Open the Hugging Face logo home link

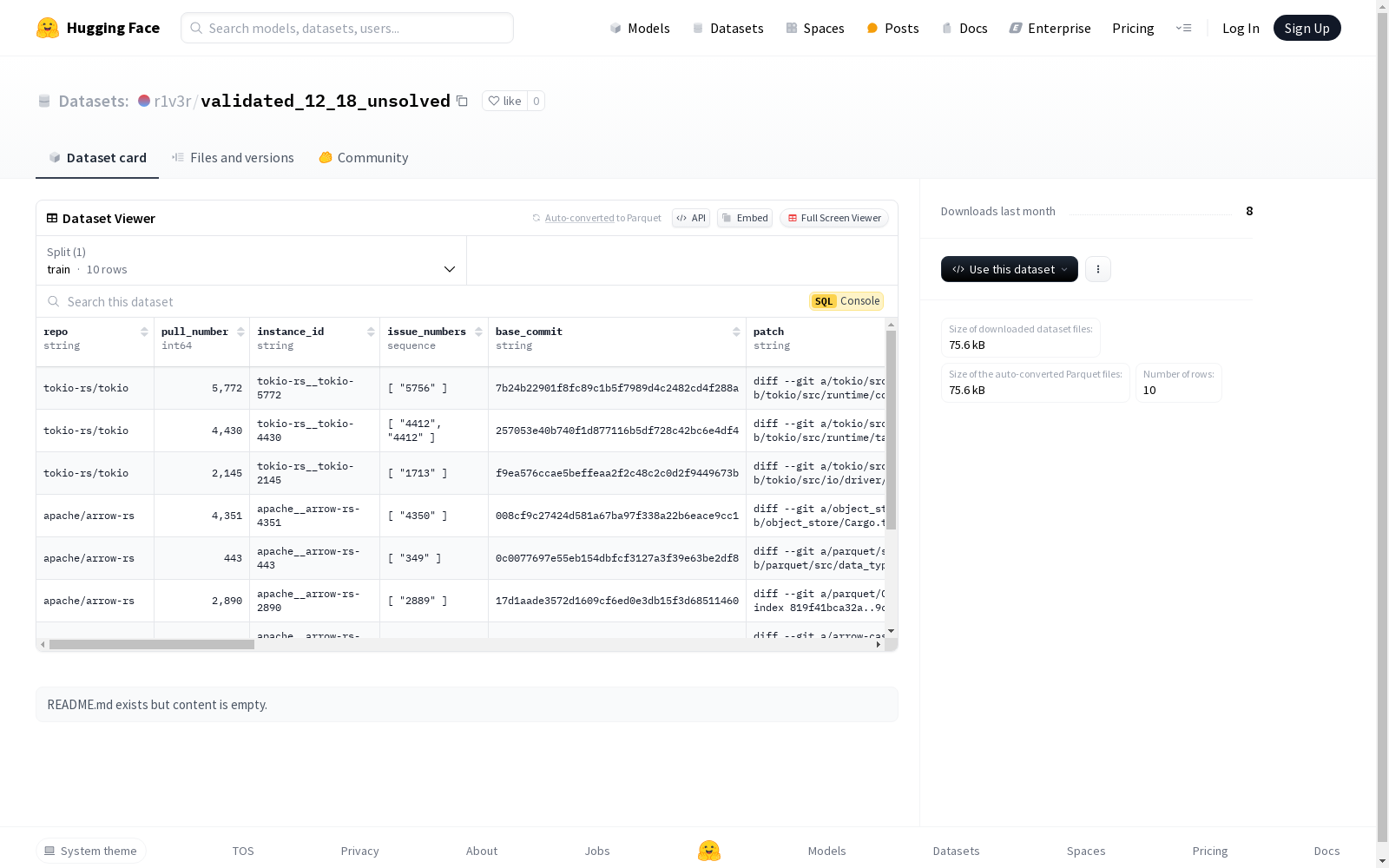point(98,28)
